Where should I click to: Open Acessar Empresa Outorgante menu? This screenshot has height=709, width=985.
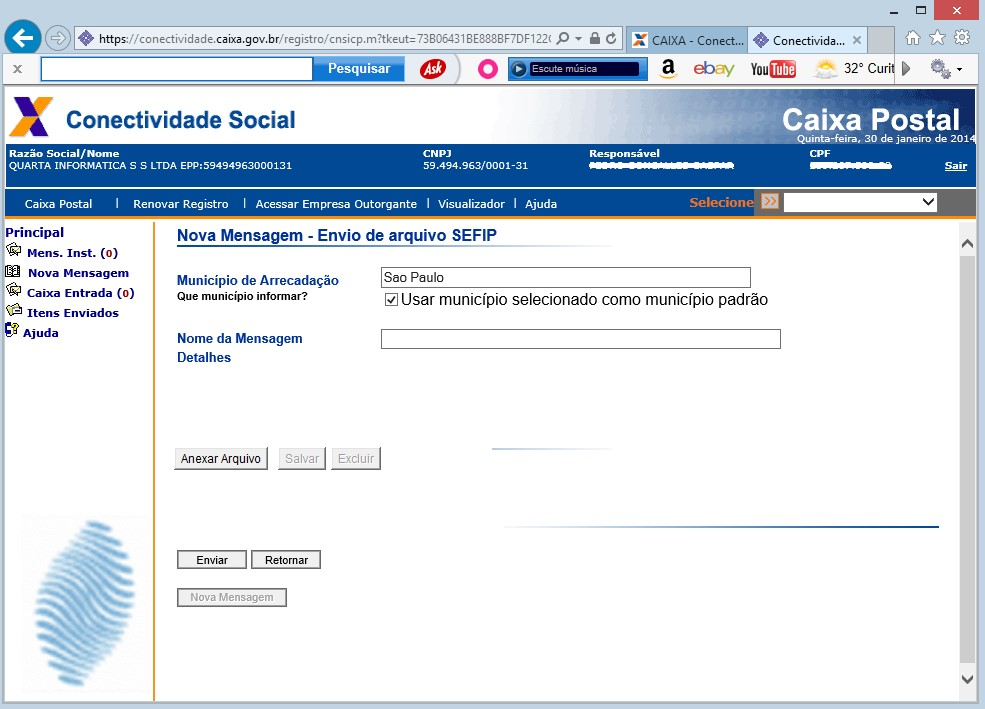coord(336,204)
